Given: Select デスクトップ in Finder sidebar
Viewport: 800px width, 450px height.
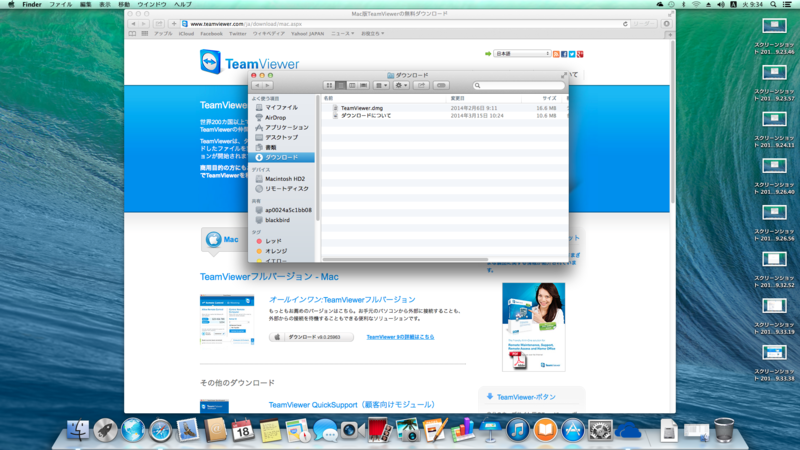Looking at the screenshot, I should [282, 137].
